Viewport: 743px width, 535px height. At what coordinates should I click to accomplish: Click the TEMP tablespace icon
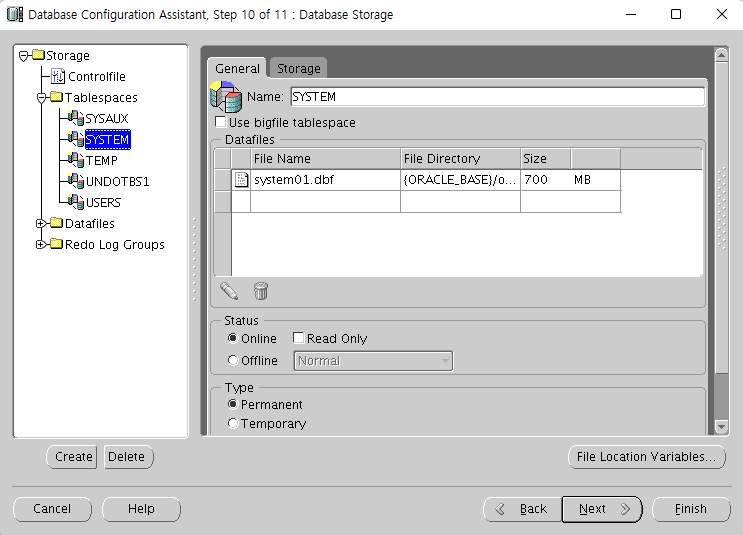click(76, 160)
